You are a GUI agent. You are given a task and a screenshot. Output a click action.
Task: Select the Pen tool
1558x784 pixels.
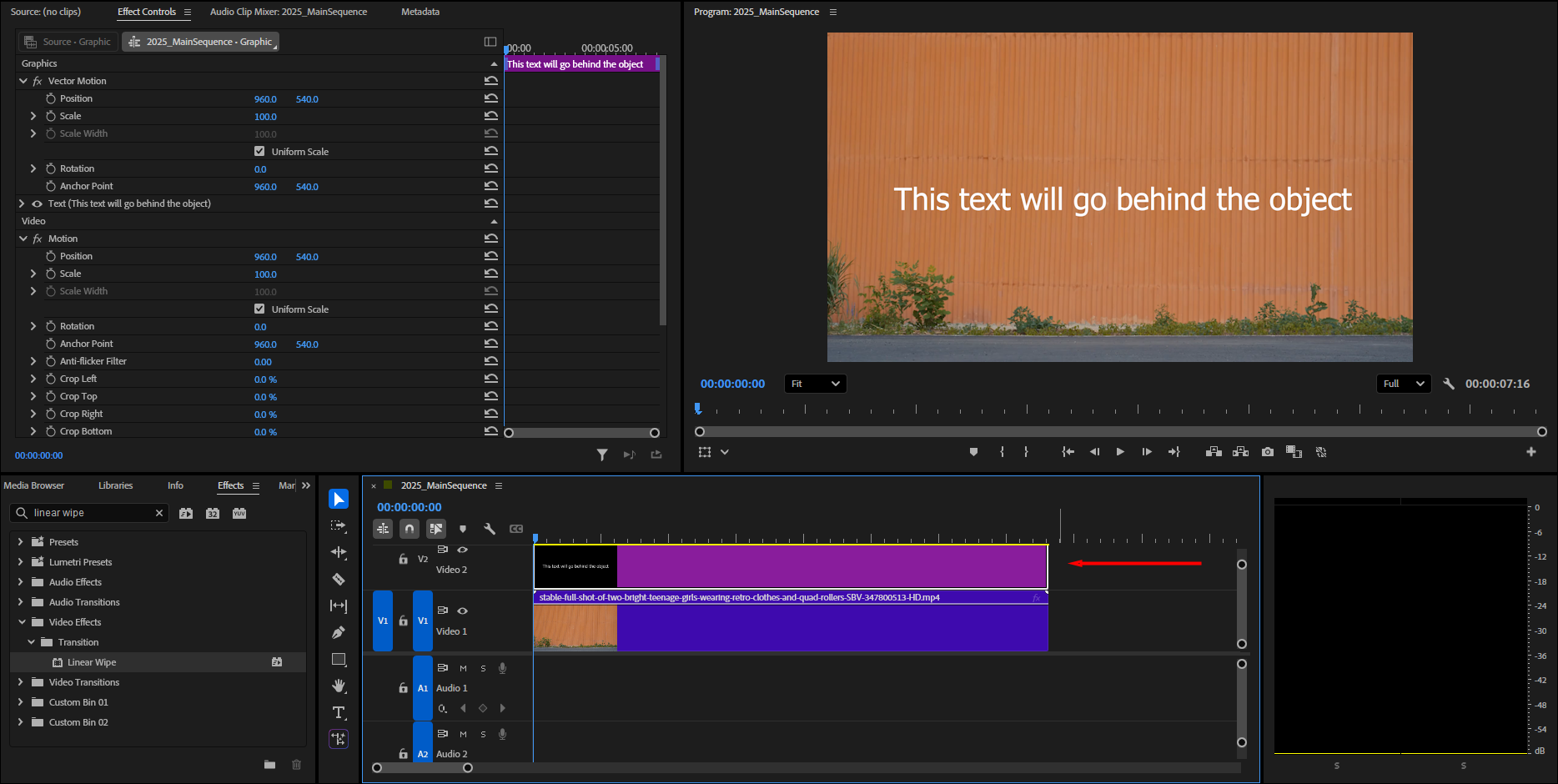(339, 632)
